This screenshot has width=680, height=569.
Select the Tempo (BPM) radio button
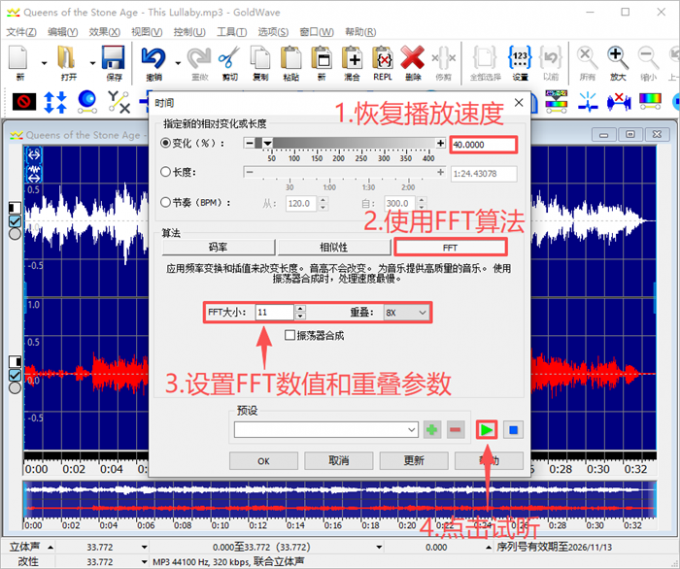click(x=165, y=202)
